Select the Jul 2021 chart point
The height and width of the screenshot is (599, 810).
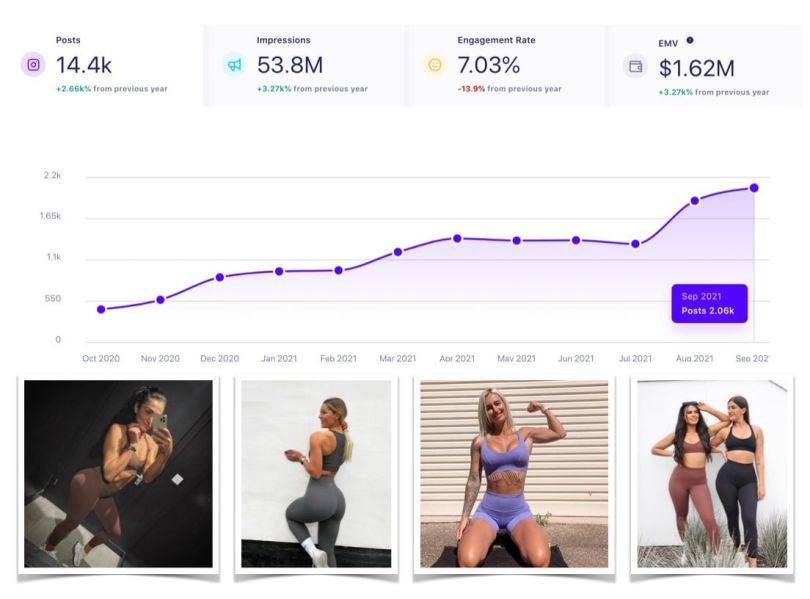[635, 244]
